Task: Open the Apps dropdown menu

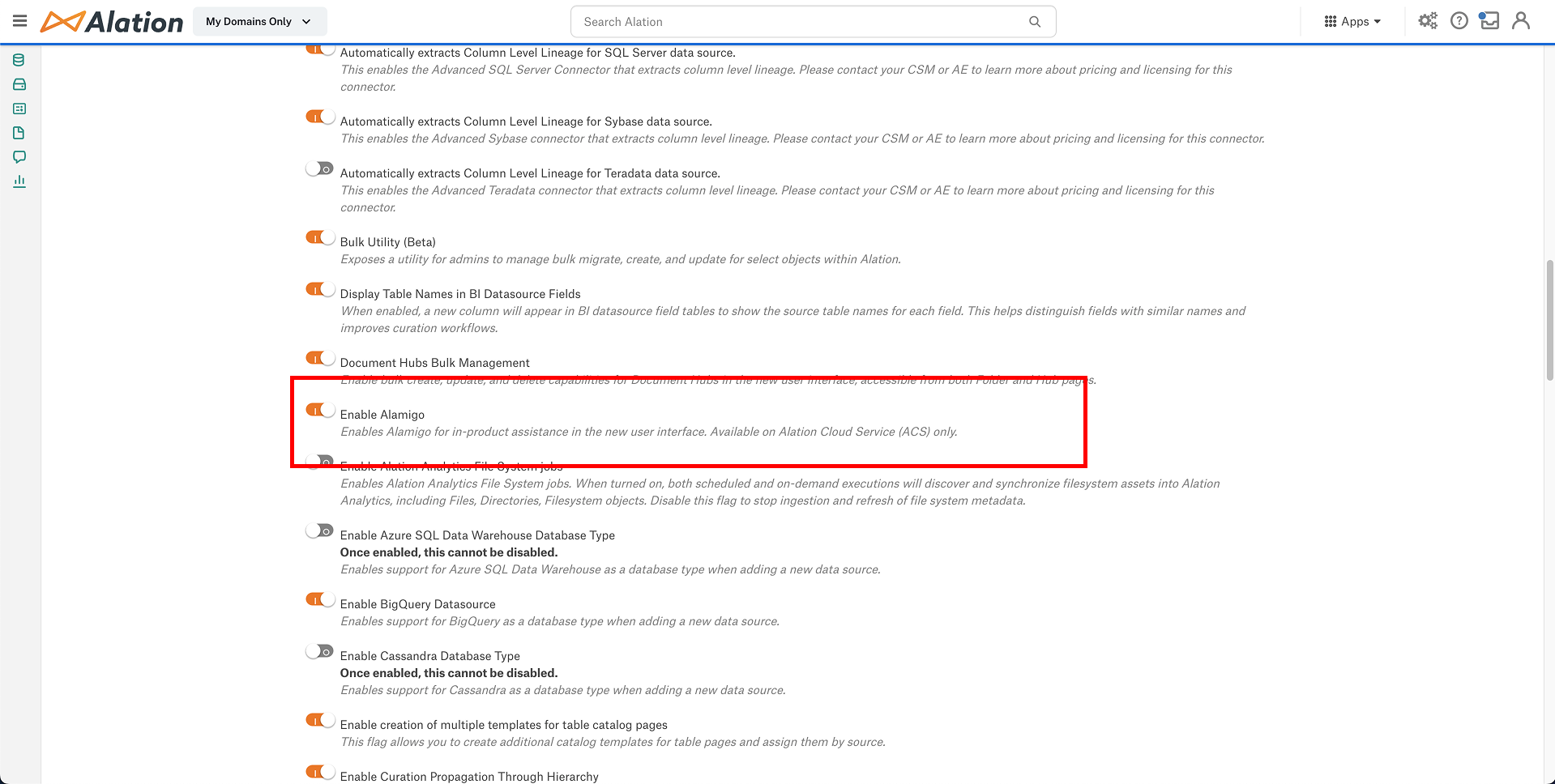Action: point(1352,22)
